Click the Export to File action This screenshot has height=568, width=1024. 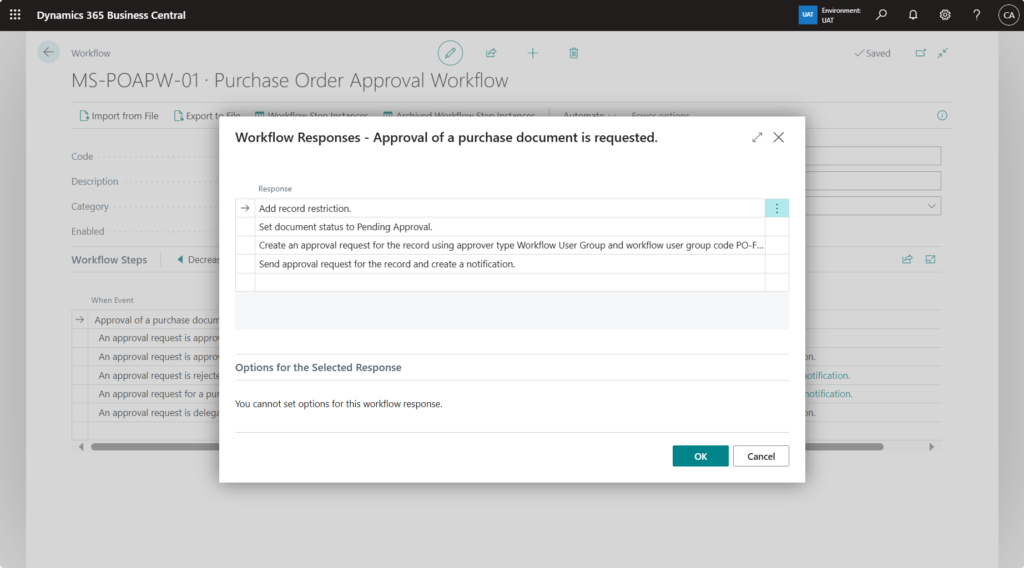[x=207, y=116]
